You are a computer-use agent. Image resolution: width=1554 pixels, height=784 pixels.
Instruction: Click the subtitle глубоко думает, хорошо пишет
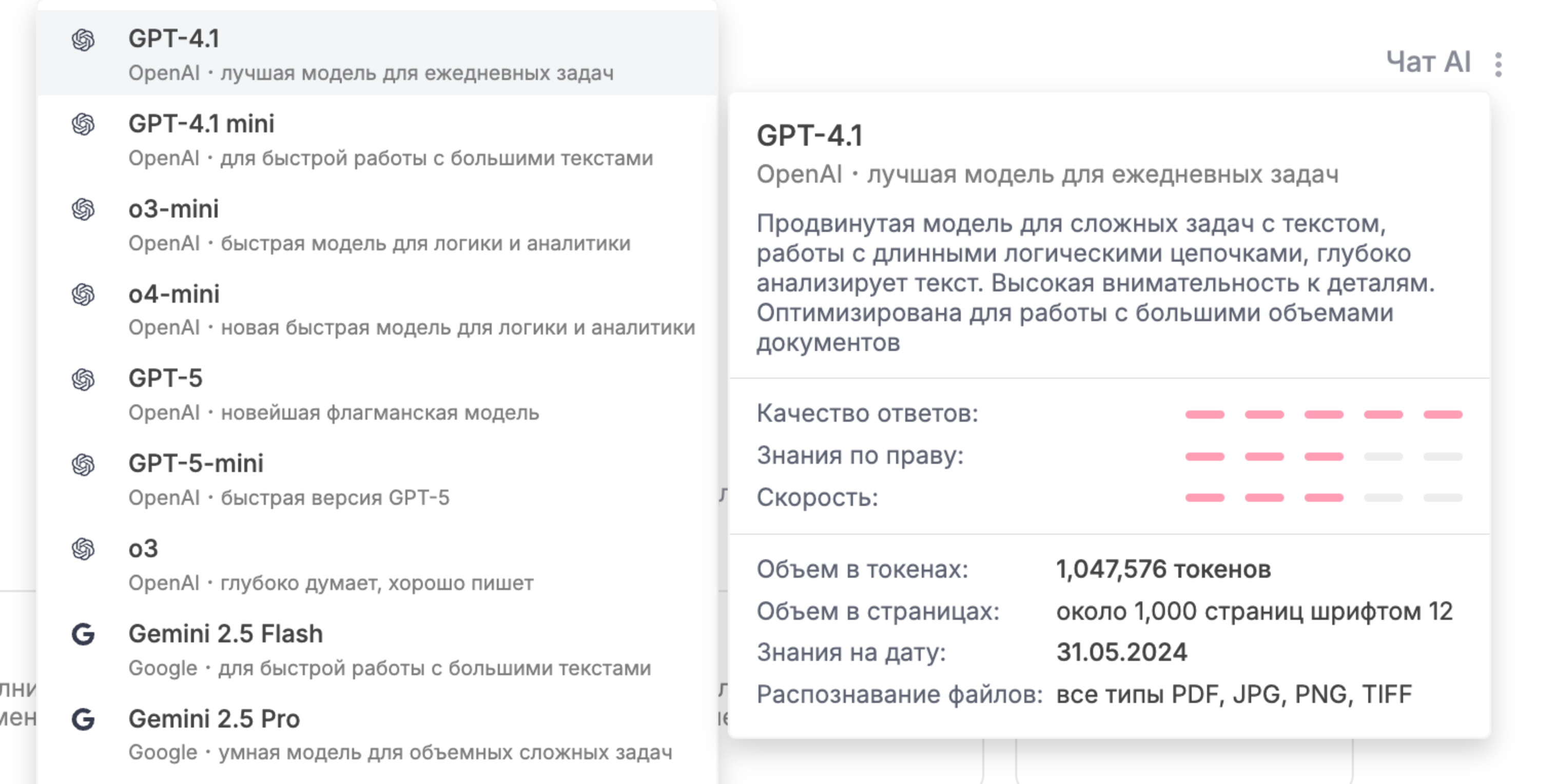377,583
